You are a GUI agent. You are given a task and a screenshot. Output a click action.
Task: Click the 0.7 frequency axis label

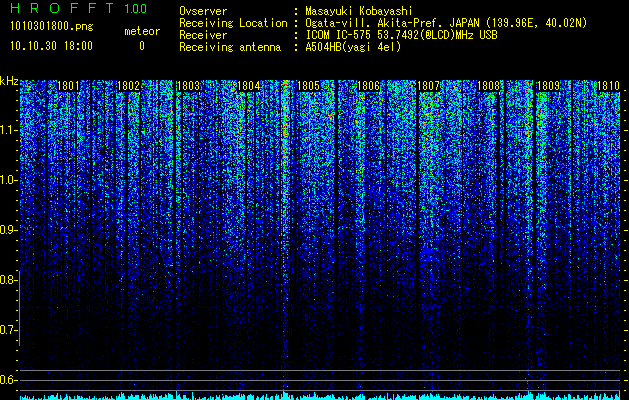pos(7,330)
